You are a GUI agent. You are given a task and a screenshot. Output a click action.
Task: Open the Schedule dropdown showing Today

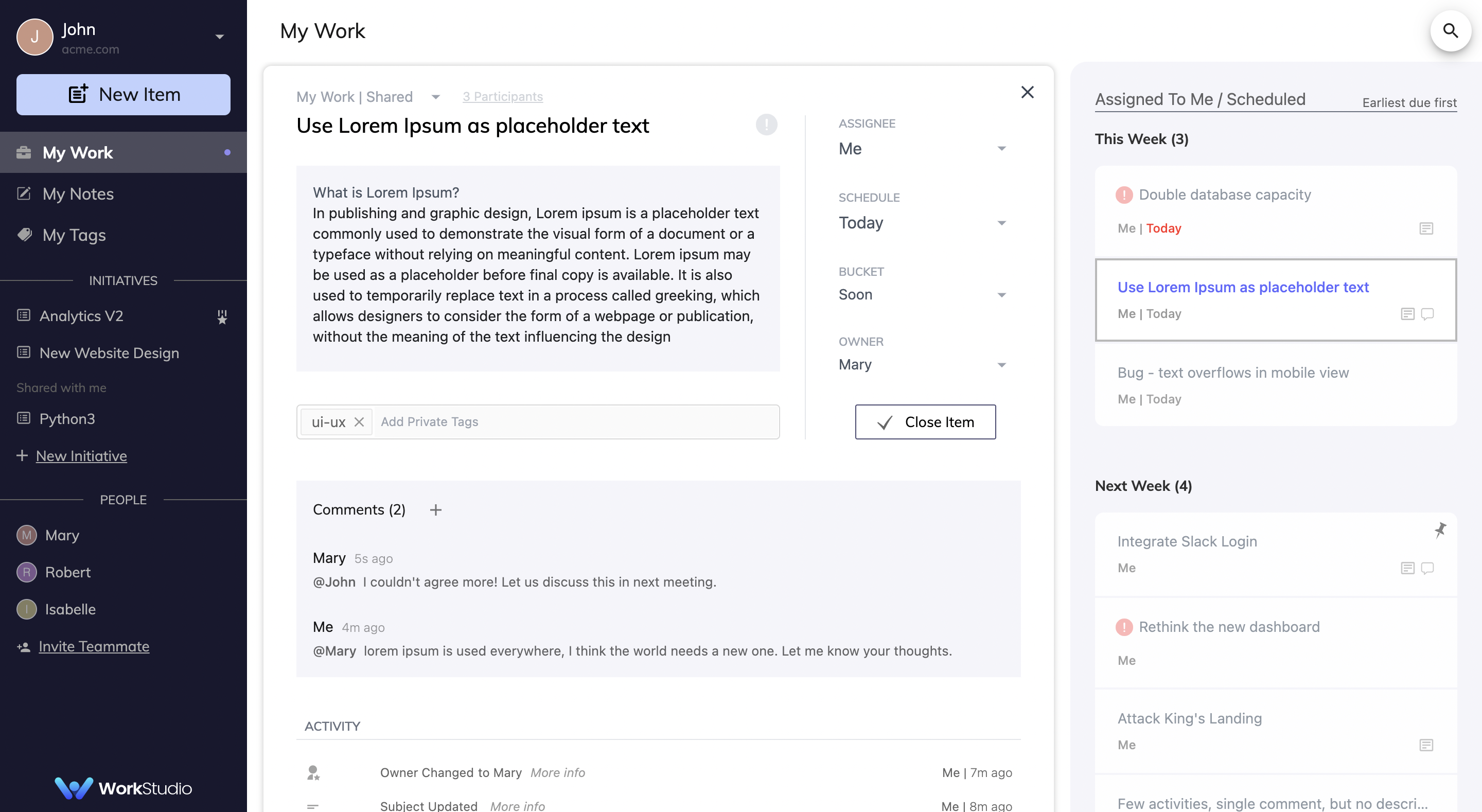point(1001,223)
